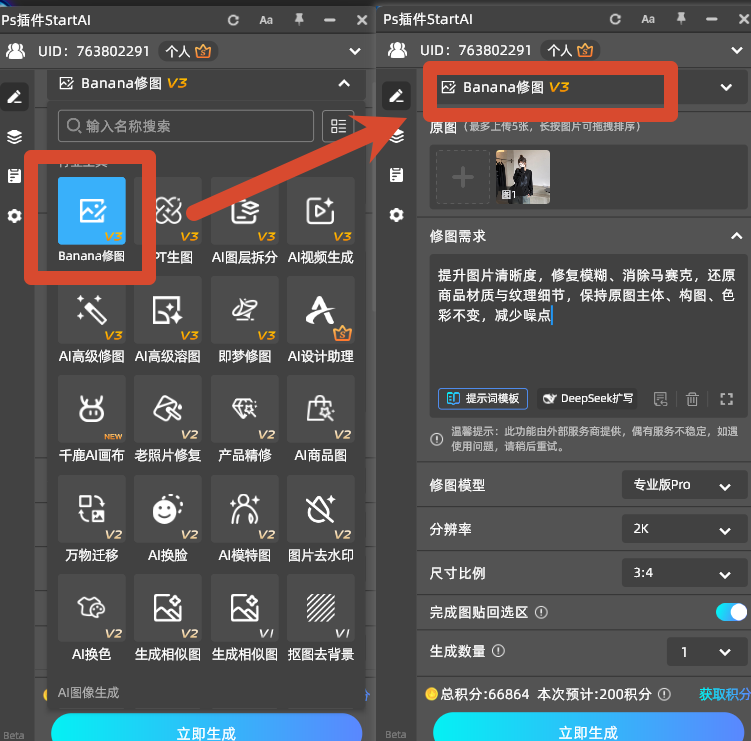Open the 即梦修图 tool

tap(244, 310)
